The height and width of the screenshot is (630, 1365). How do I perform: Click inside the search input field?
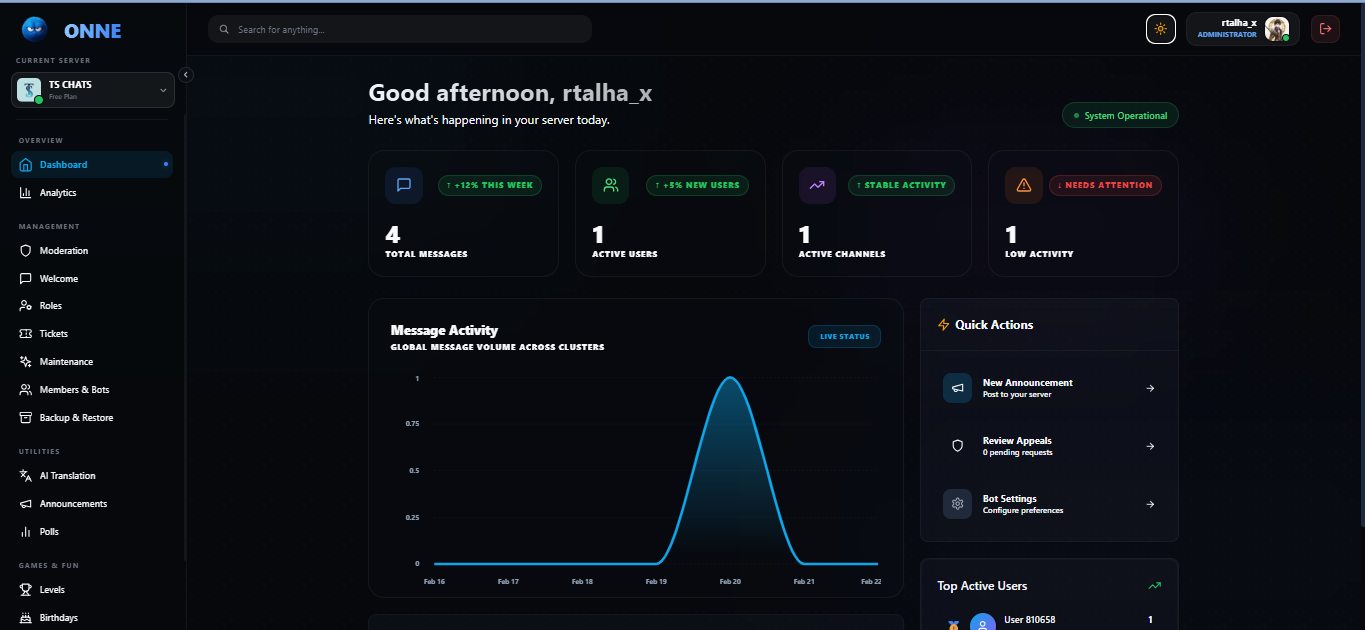[x=400, y=29]
